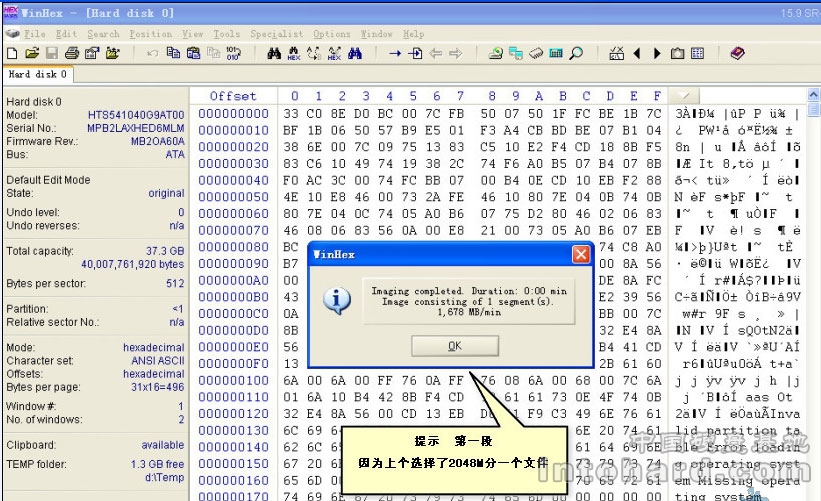The image size is (821, 501).
Task: Click the Clone disk icon
Action: (516, 53)
